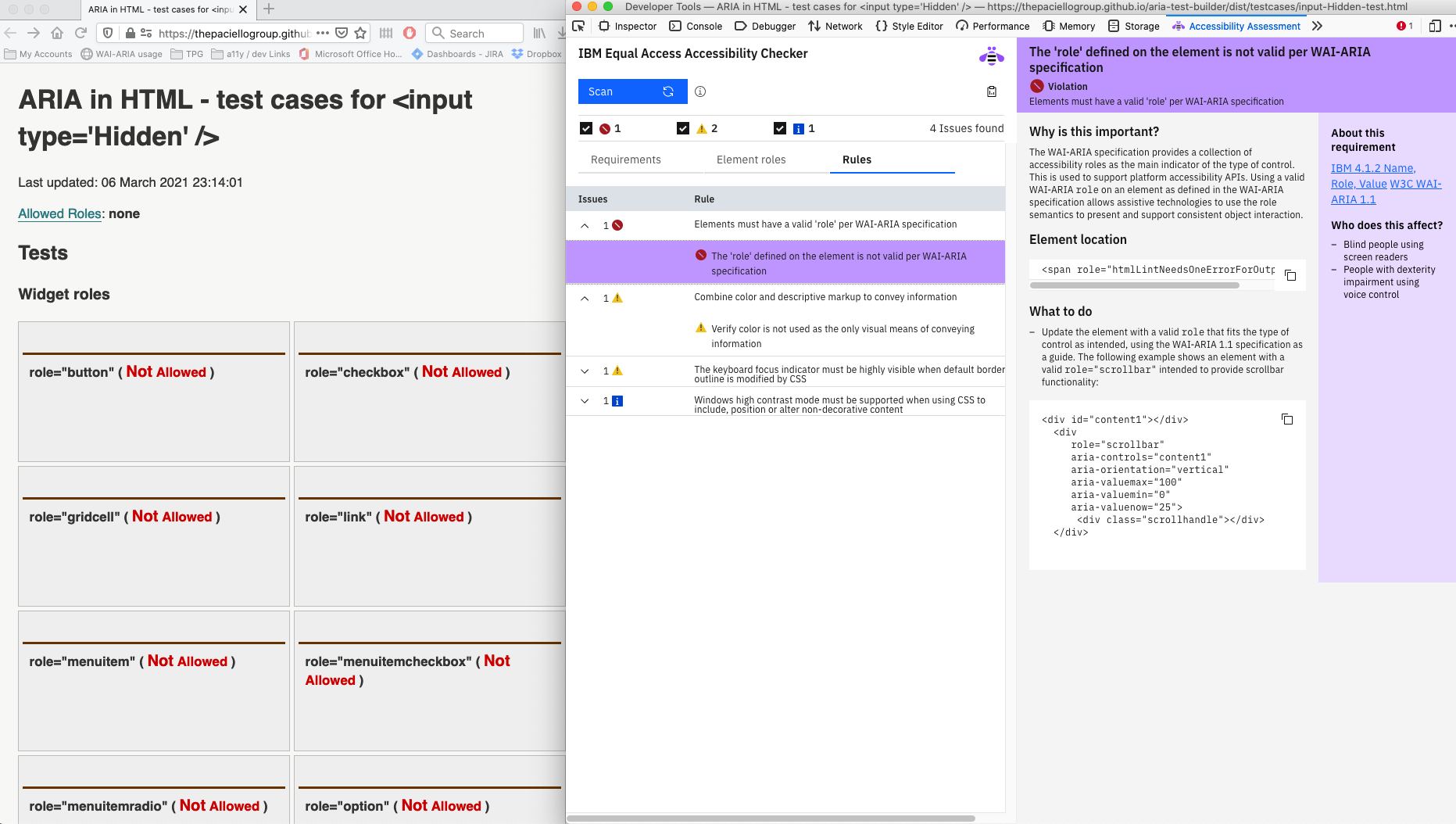Viewport: 1456px width, 824px height.
Task: Click the refresh icon beside the Scan button
Action: coord(668,91)
